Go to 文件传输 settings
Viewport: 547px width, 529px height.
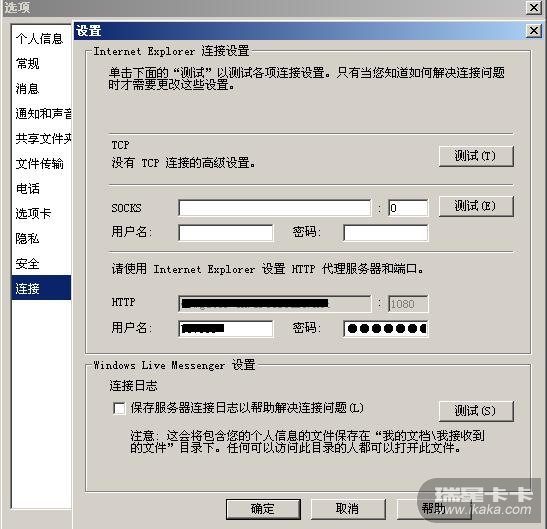(x=41, y=164)
